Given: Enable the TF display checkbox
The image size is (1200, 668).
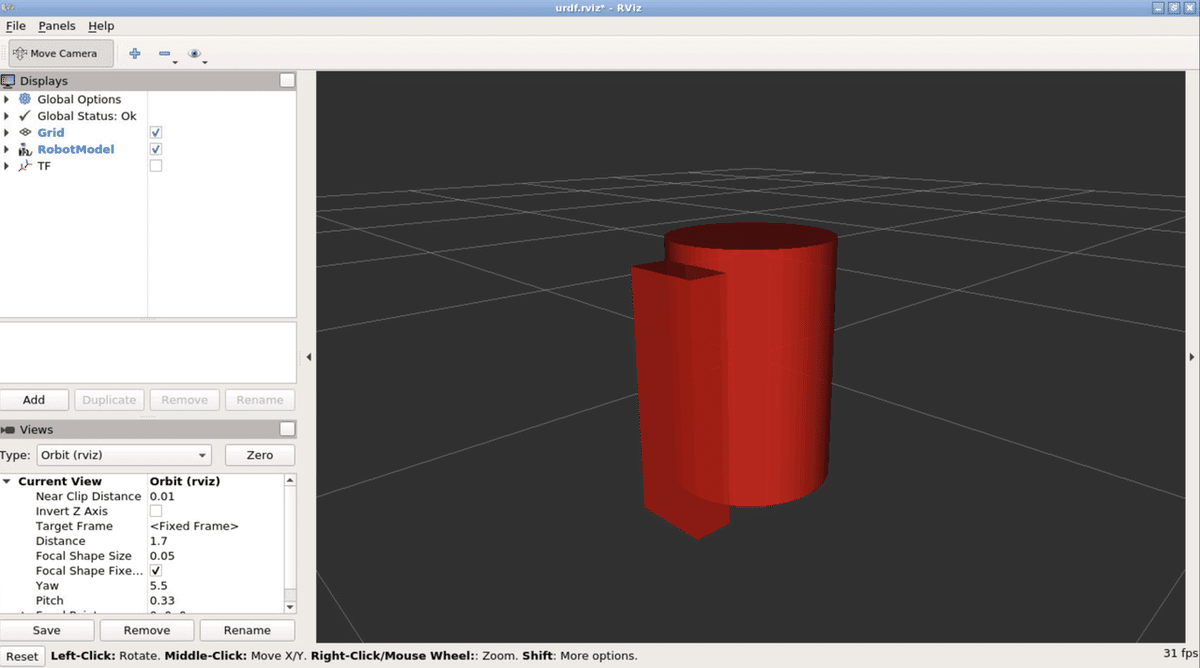Looking at the screenshot, I should point(156,166).
